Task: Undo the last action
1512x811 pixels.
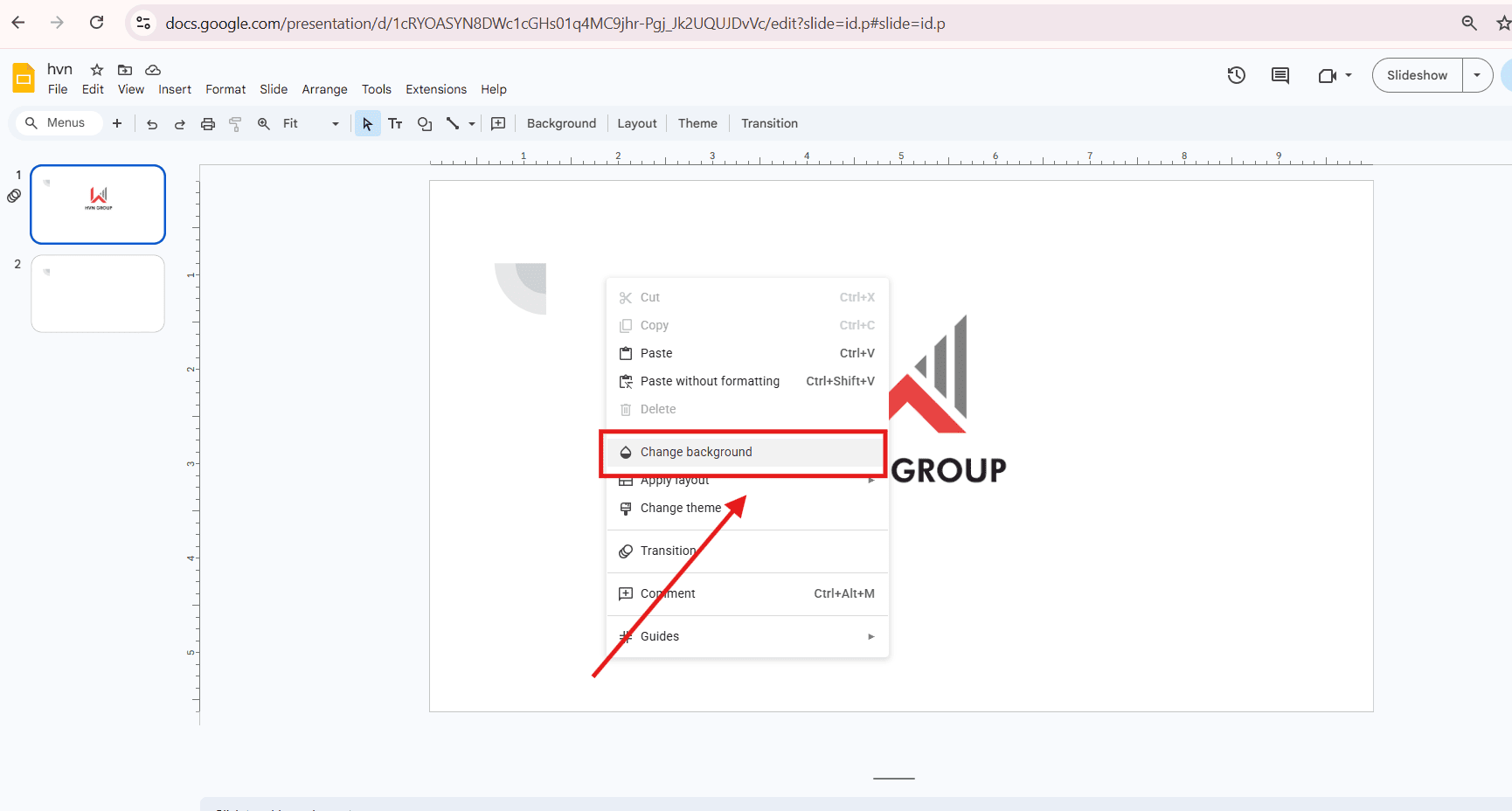Action: tap(152, 124)
